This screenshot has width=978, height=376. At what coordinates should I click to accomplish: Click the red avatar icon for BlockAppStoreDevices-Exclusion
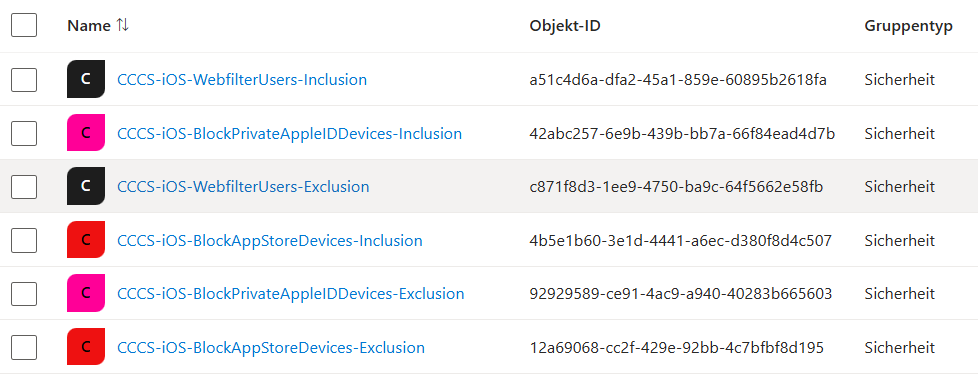coord(86,347)
